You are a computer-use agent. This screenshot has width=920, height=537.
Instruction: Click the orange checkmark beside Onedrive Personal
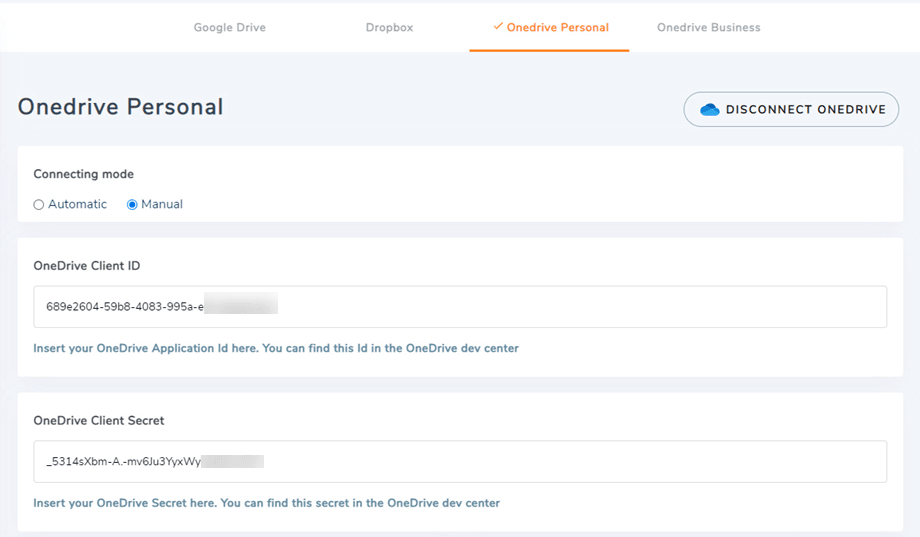click(x=498, y=27)
